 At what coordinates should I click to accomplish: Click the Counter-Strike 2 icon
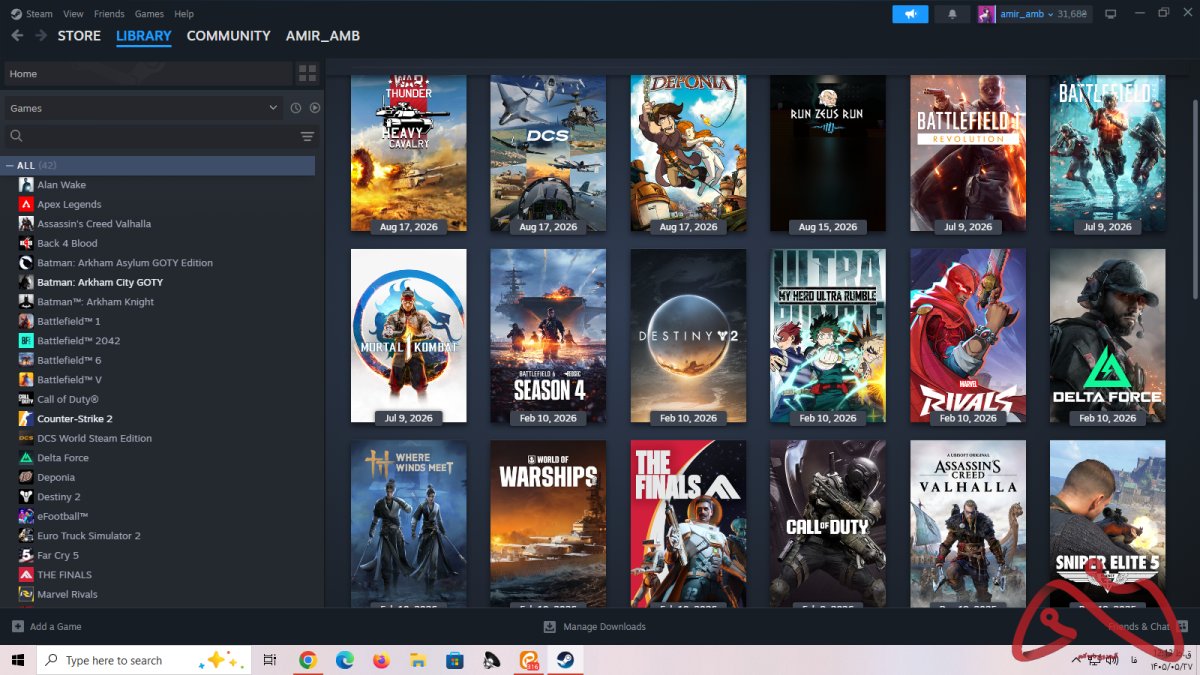click(26, 419)
